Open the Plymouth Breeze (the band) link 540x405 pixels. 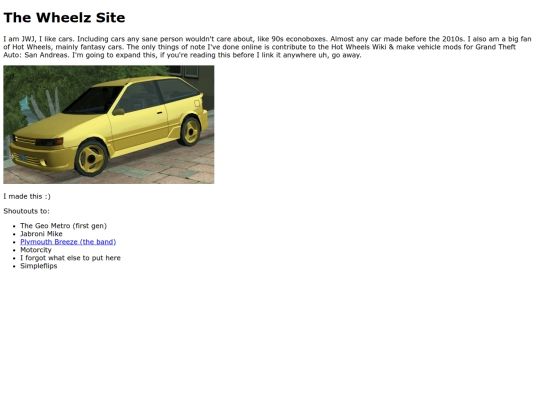68,242
